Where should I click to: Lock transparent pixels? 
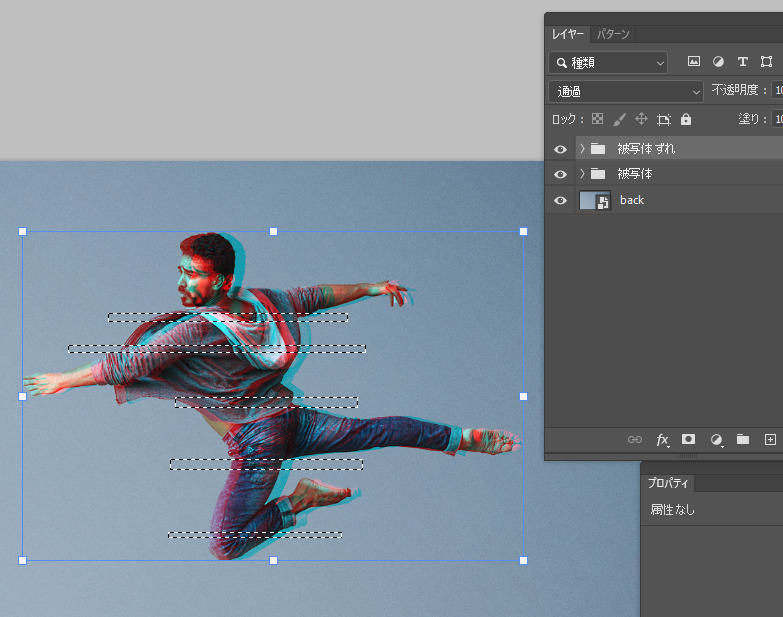click(599, 119)
